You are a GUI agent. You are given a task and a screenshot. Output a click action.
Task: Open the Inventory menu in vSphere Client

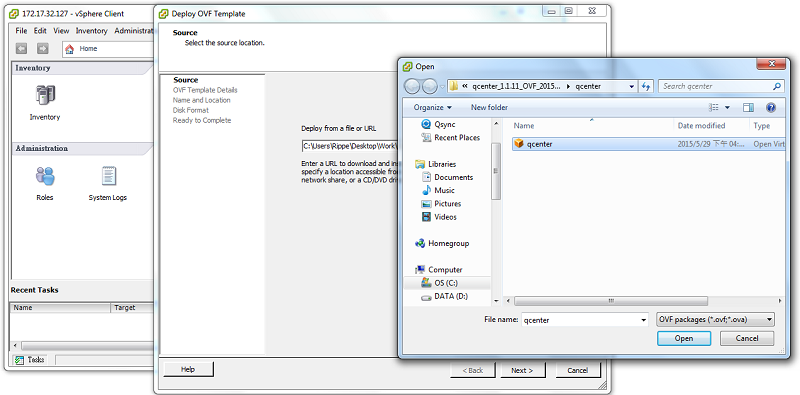[x=92, y=31]
